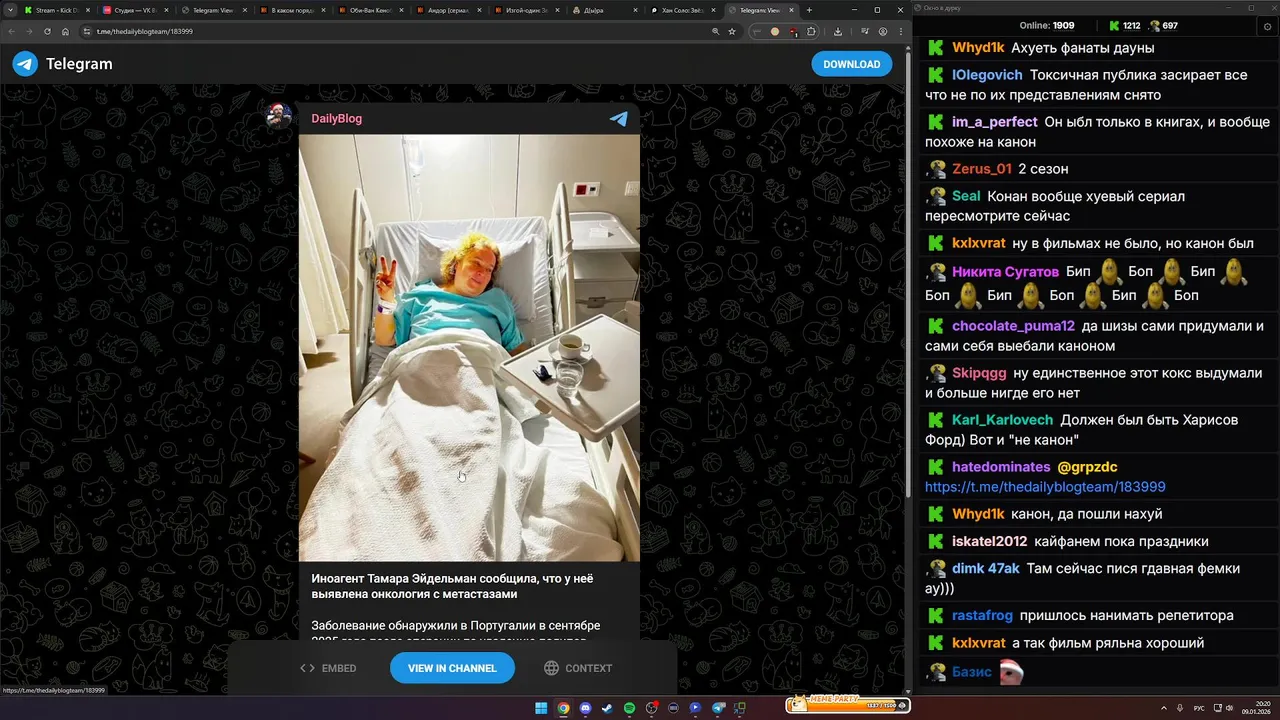Switch to 'Оби-Ван Кеноби' browser tab
Viewport: 1280px width, 720px height.
[370, 10]
